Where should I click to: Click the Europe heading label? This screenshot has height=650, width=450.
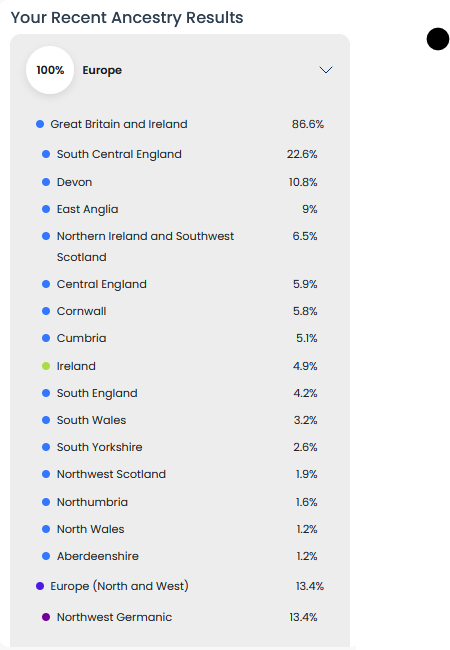point(102,70)
